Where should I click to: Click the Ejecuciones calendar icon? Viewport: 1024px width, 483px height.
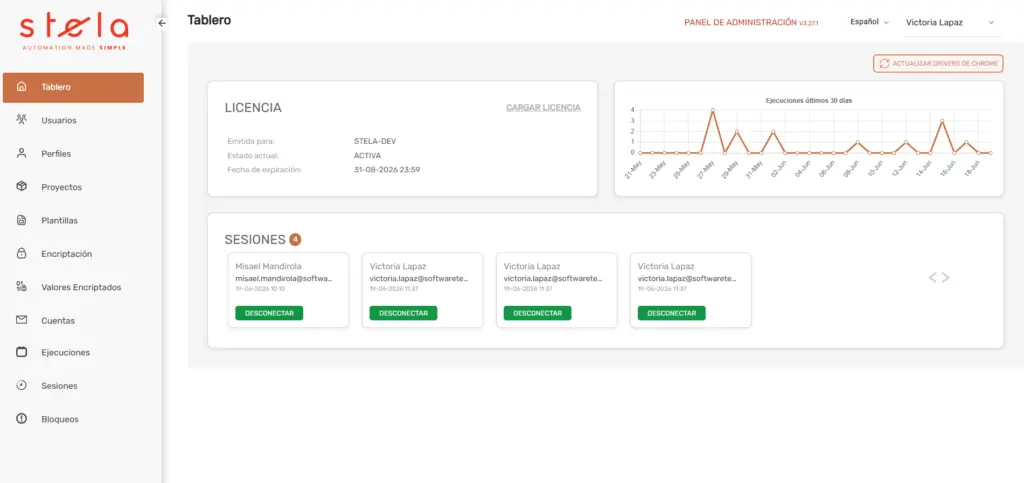22,352
